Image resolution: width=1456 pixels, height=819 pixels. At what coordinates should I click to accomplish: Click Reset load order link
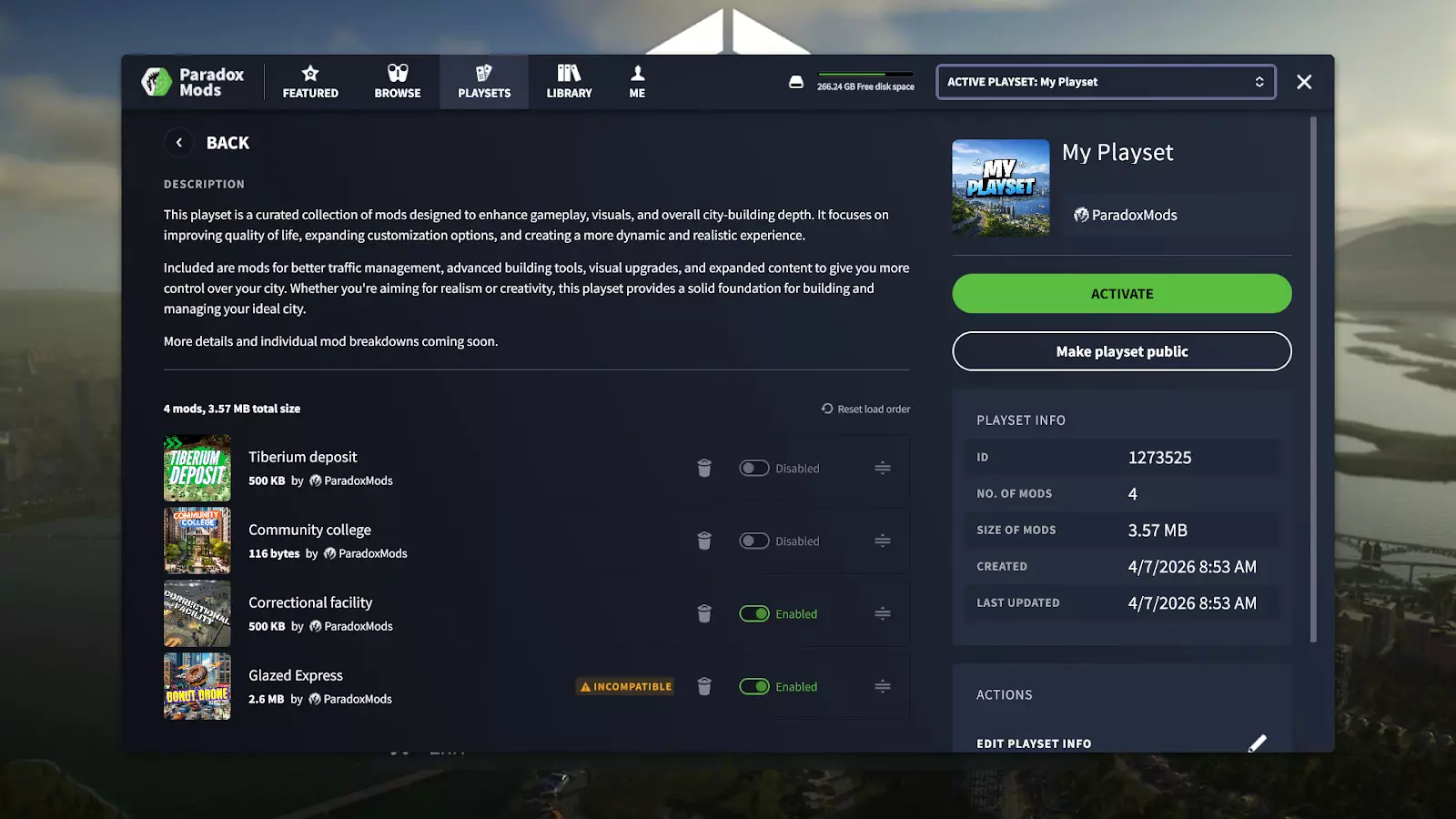pos(865,409)
